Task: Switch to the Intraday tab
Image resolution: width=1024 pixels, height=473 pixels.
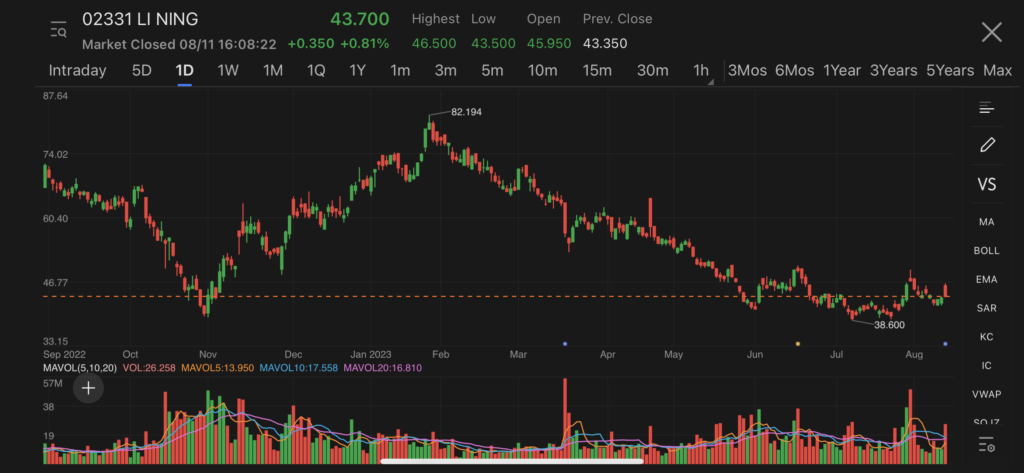Action: point(77,71)
